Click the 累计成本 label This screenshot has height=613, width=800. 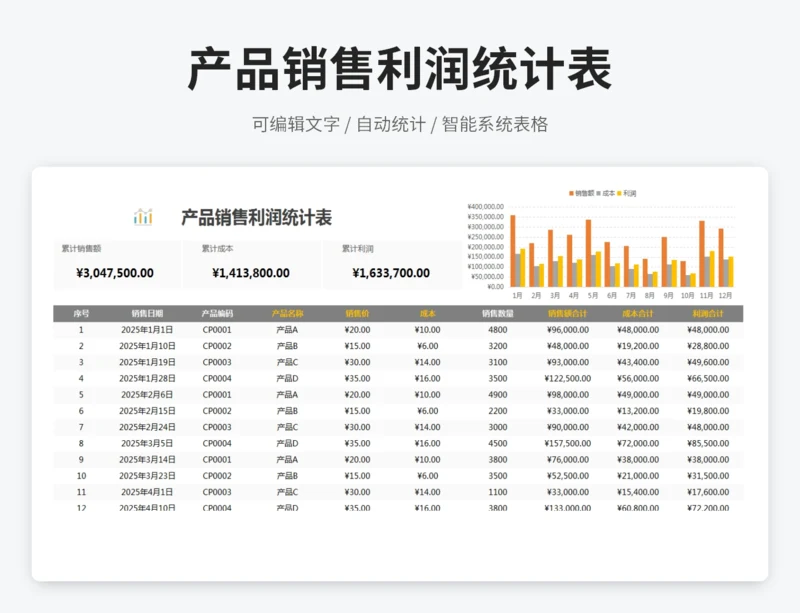coord(217,249)
